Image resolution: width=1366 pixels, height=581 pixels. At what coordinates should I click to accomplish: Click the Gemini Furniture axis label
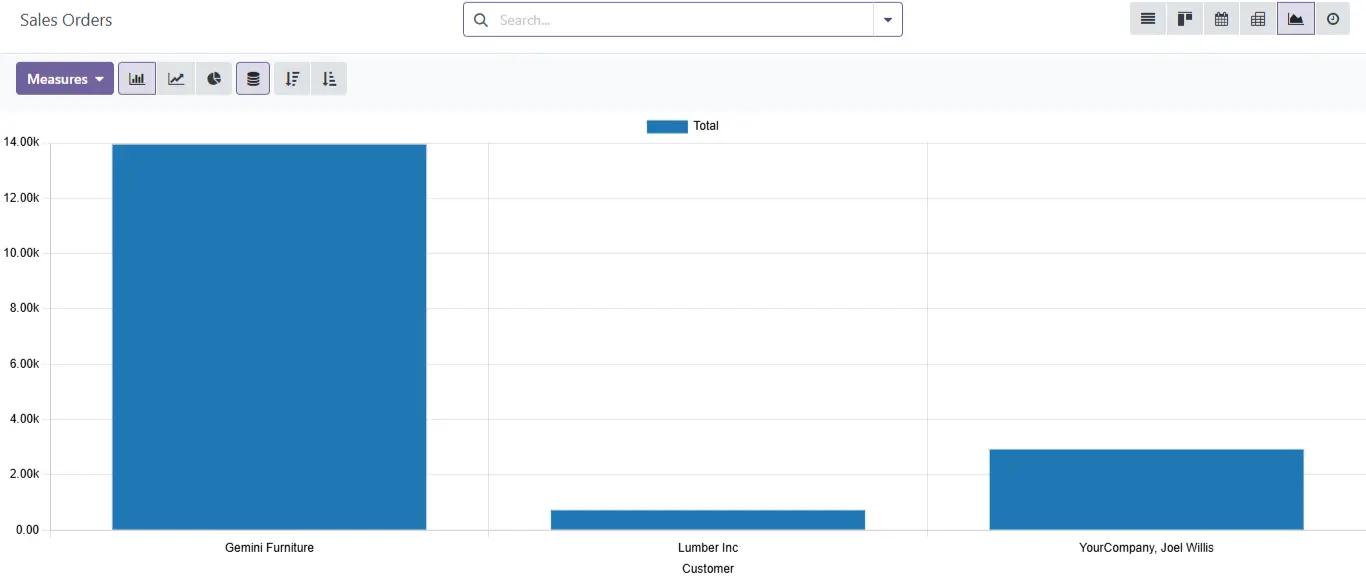pos(269,548)
